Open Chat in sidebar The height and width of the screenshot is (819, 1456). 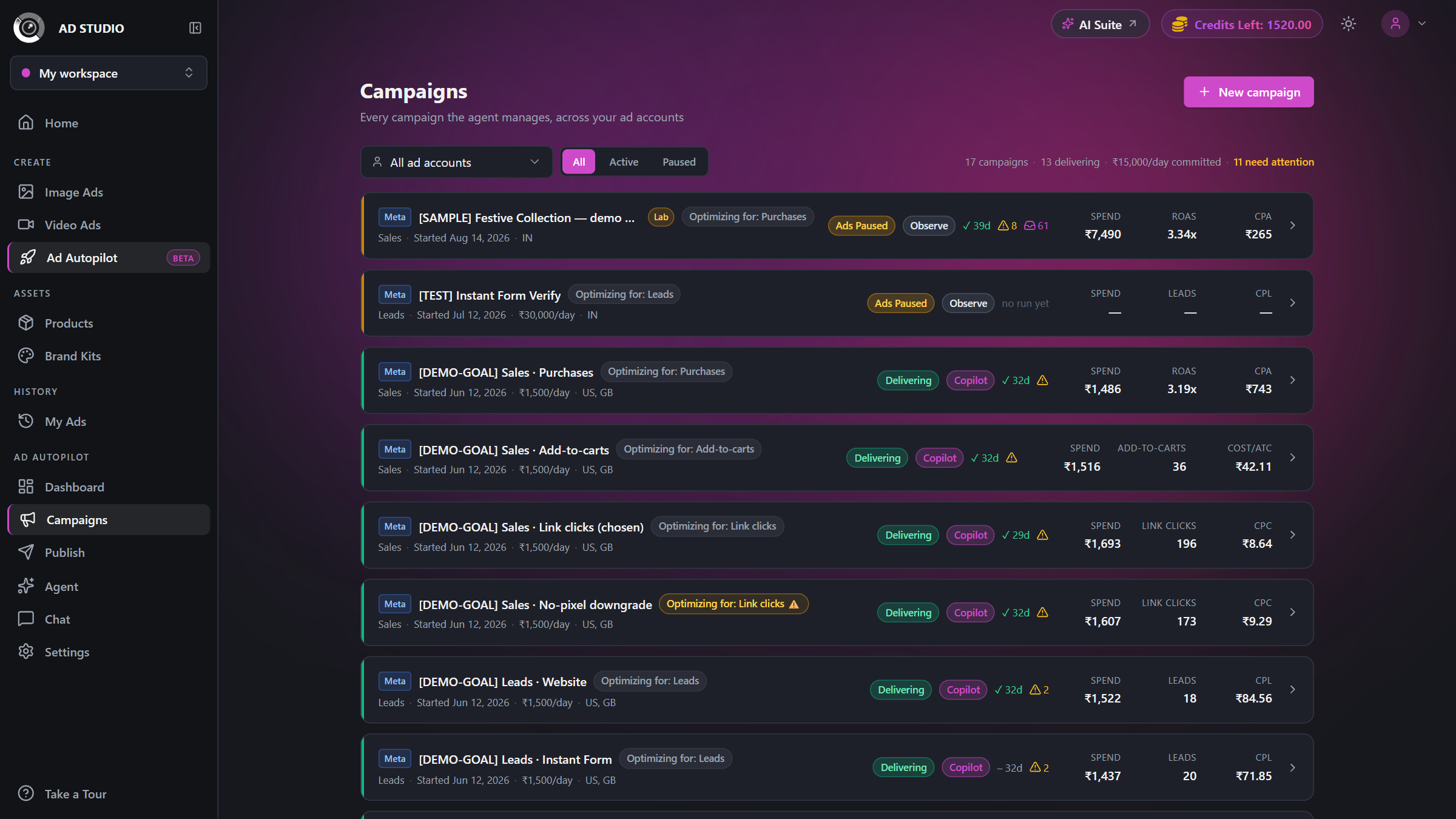109,619
